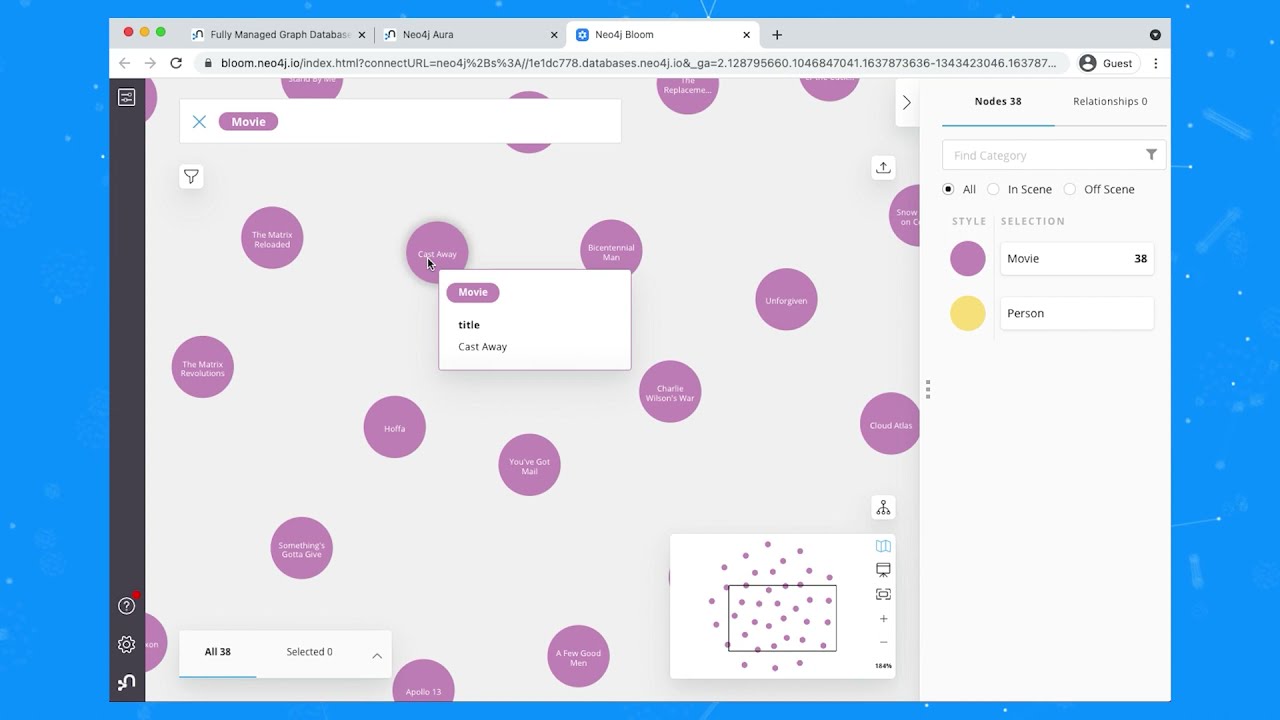Reload the page in the browser
This screenshot has width=1280, height=720.
pos(176,63)
